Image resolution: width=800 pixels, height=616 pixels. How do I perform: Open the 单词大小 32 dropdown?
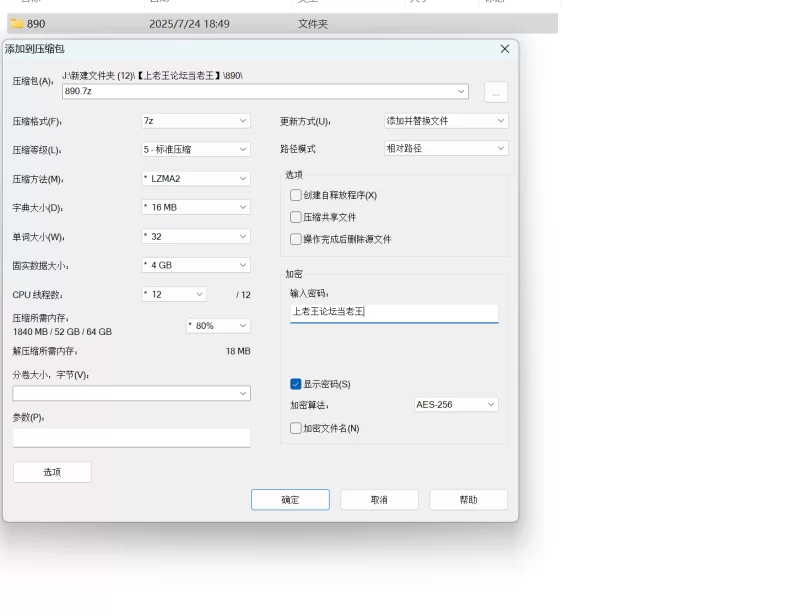point(196,236)
